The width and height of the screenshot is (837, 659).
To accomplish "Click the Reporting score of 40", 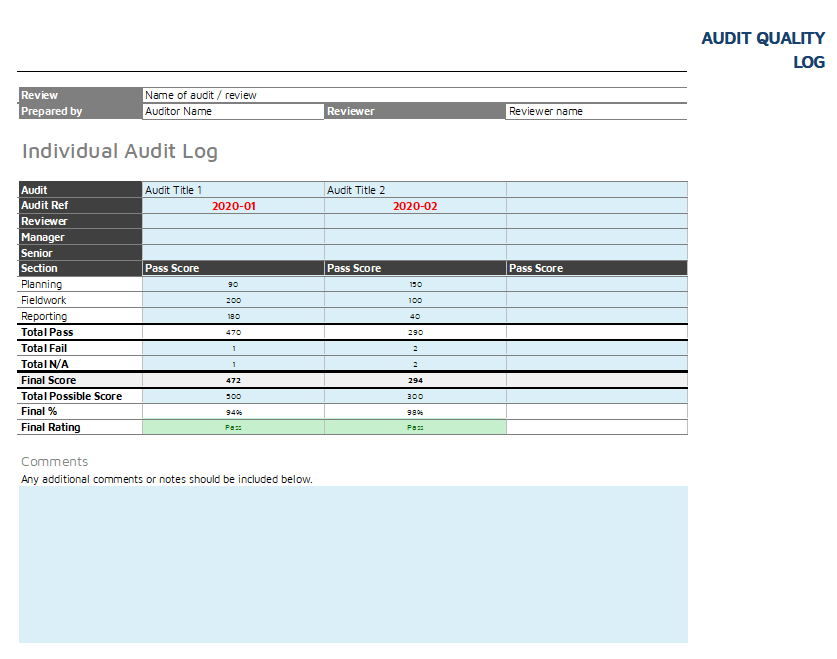I will [414, 316].
